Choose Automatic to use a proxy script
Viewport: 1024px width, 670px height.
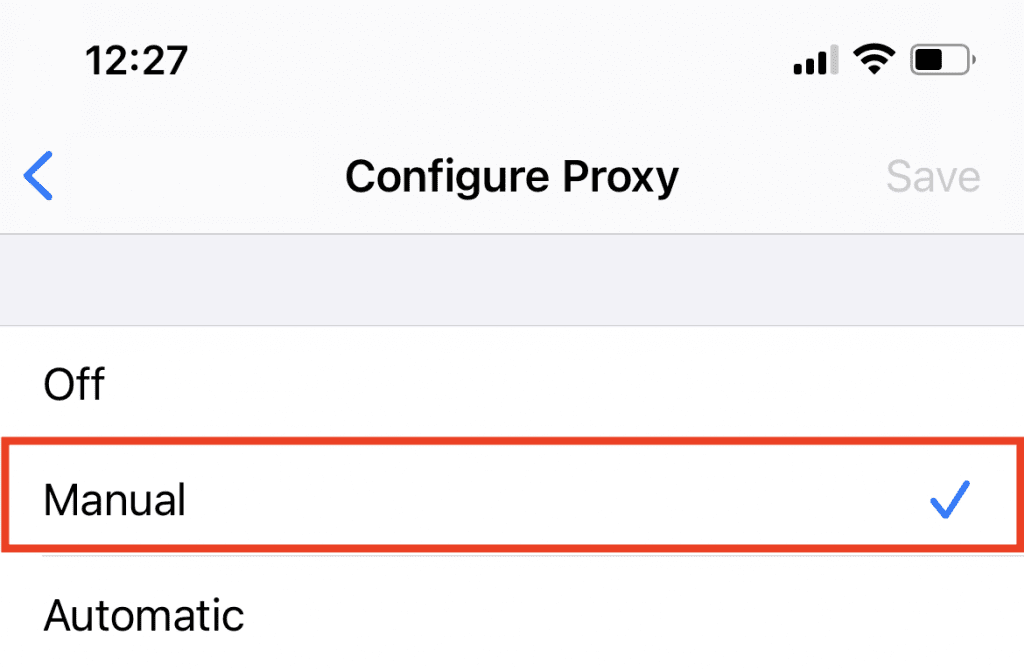(x=143, y=616)
